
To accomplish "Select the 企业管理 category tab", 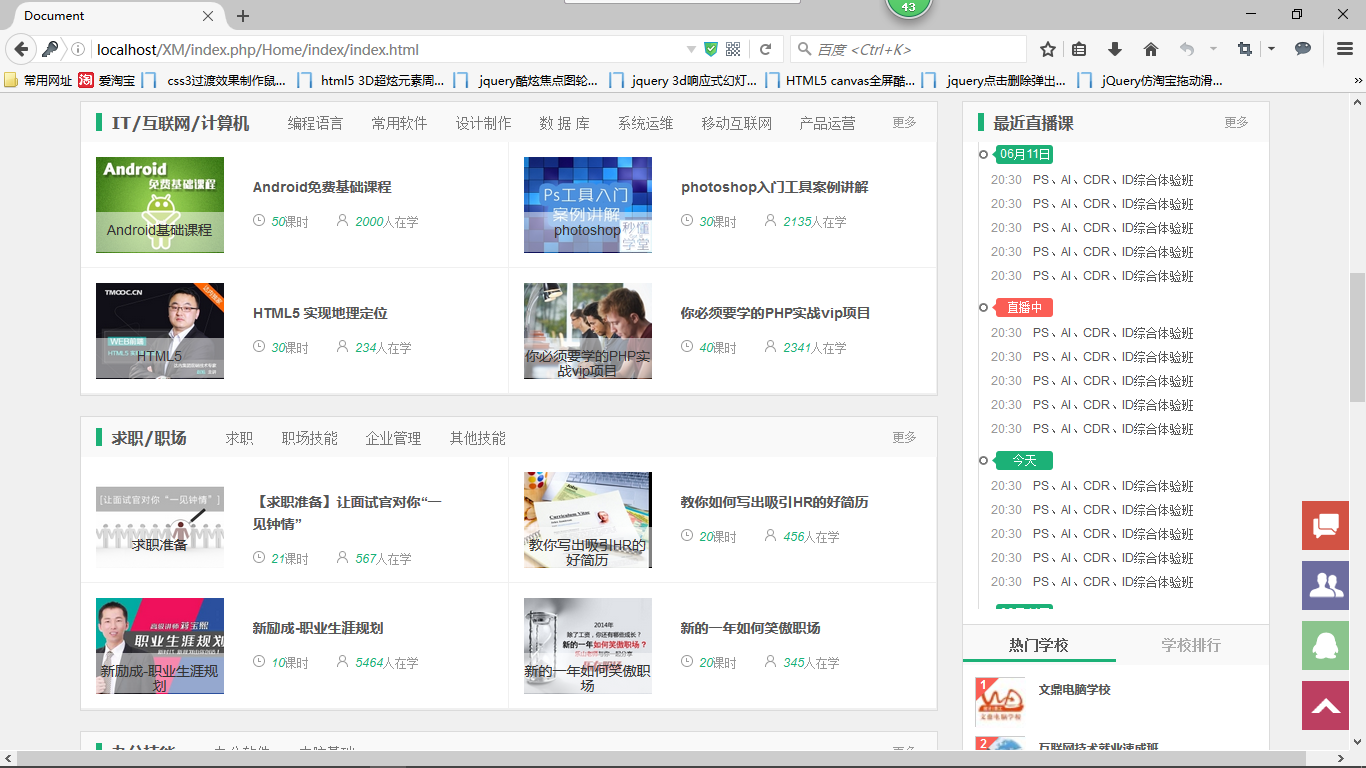I will tap(393, 438).
